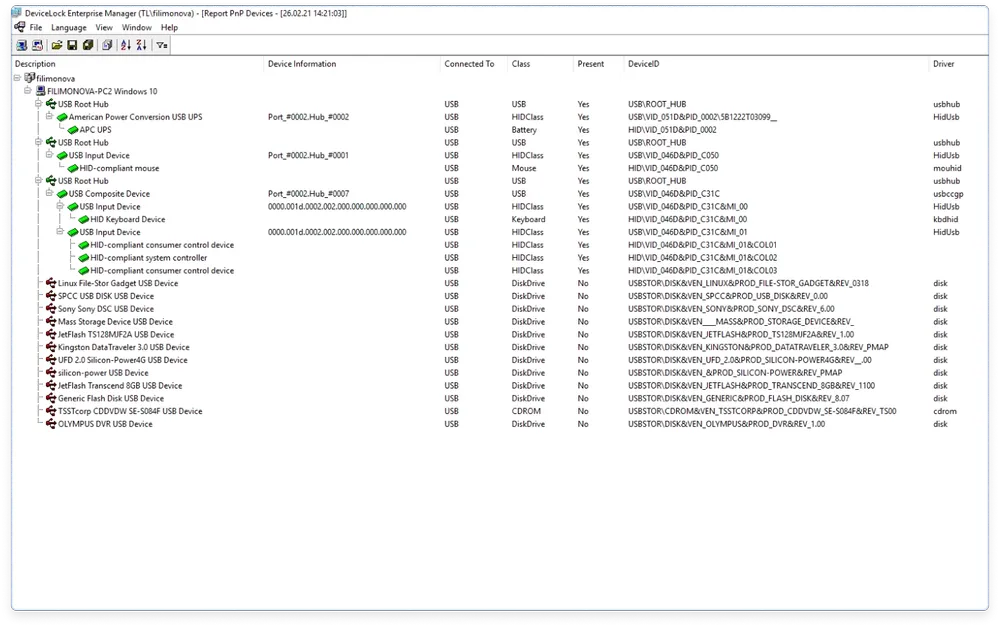The image size is (1000, 627).
Task: Click the CDROM class cell
Action: click(x=526, y=411)
